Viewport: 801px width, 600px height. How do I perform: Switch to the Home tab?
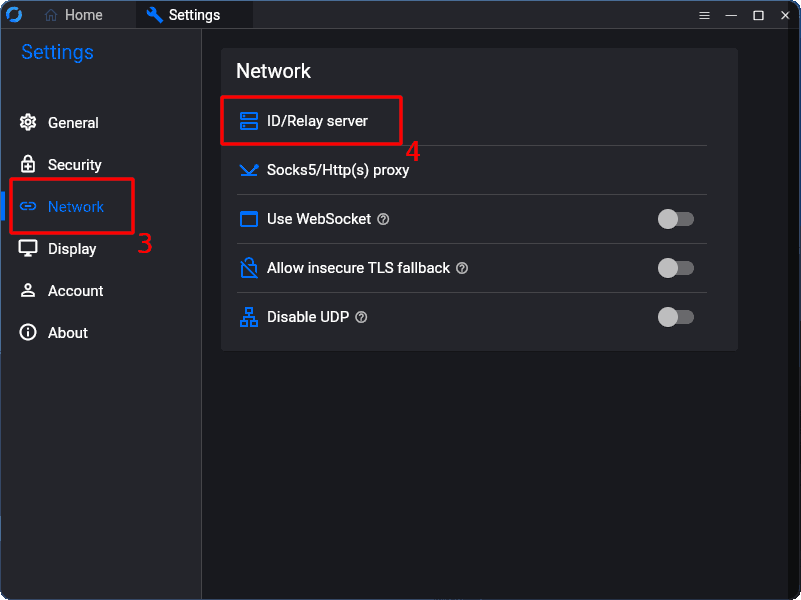74,15
